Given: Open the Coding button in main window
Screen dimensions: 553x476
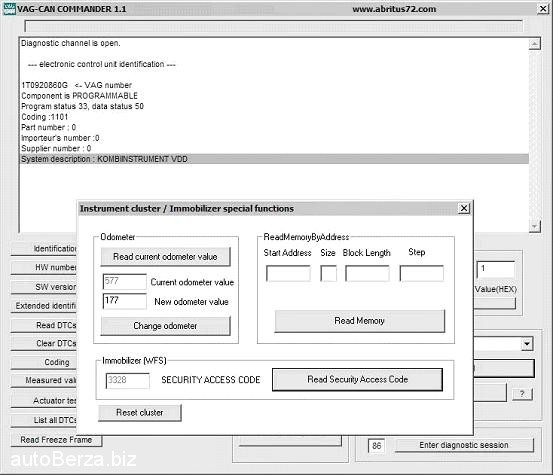Looking at the screenshot, I should pos(44,362).
